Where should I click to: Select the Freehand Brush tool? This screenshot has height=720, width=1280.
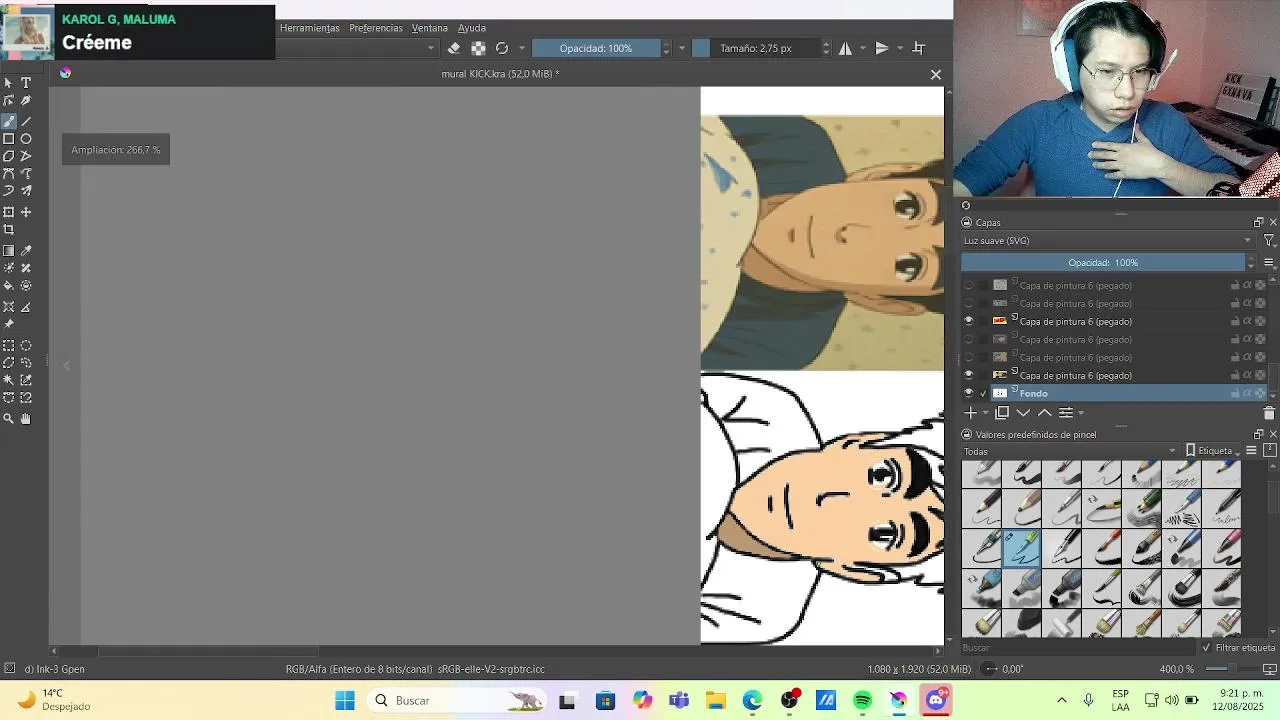click(x=9, y=121)
